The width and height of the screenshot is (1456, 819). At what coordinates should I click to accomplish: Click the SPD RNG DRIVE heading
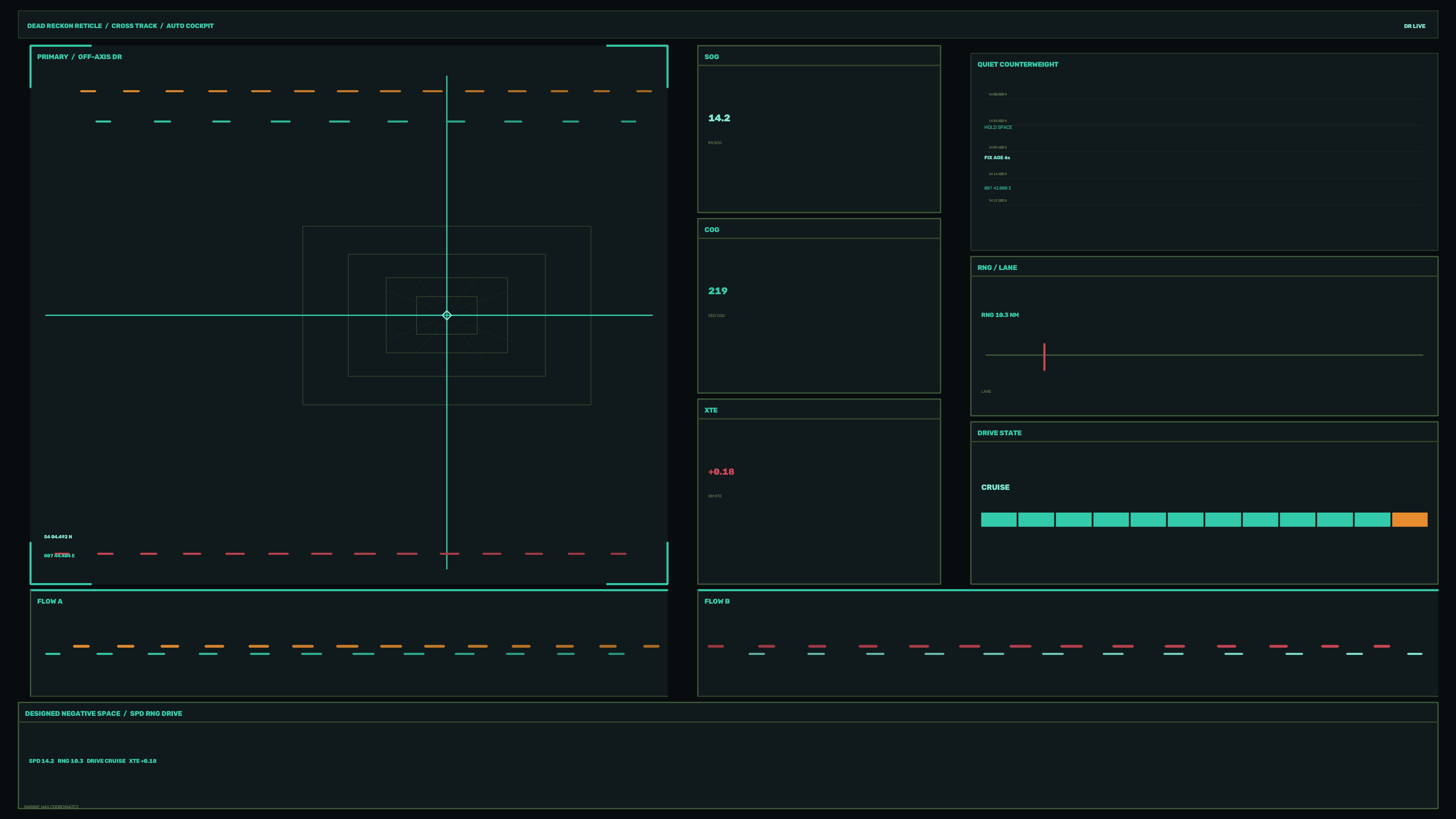click(156, 713)
